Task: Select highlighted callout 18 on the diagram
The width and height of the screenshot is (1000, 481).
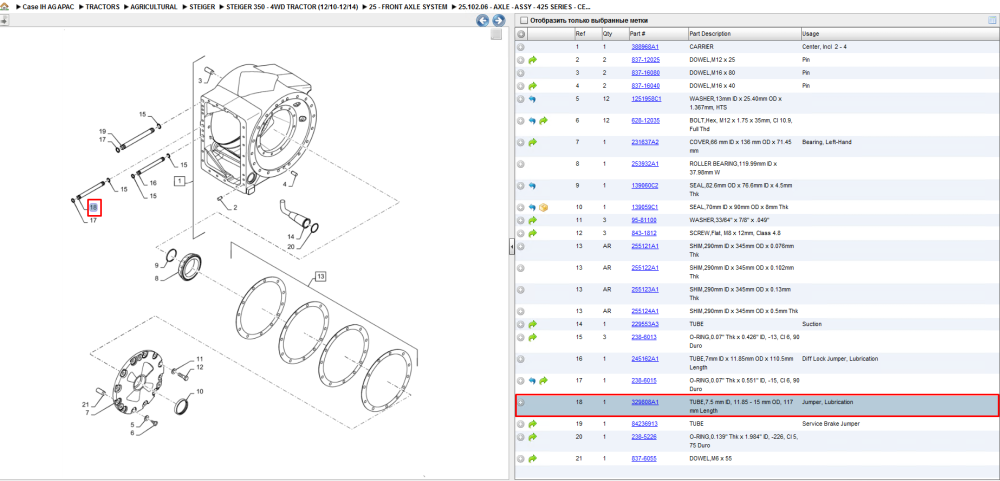Action: click(x=94, y=207)
